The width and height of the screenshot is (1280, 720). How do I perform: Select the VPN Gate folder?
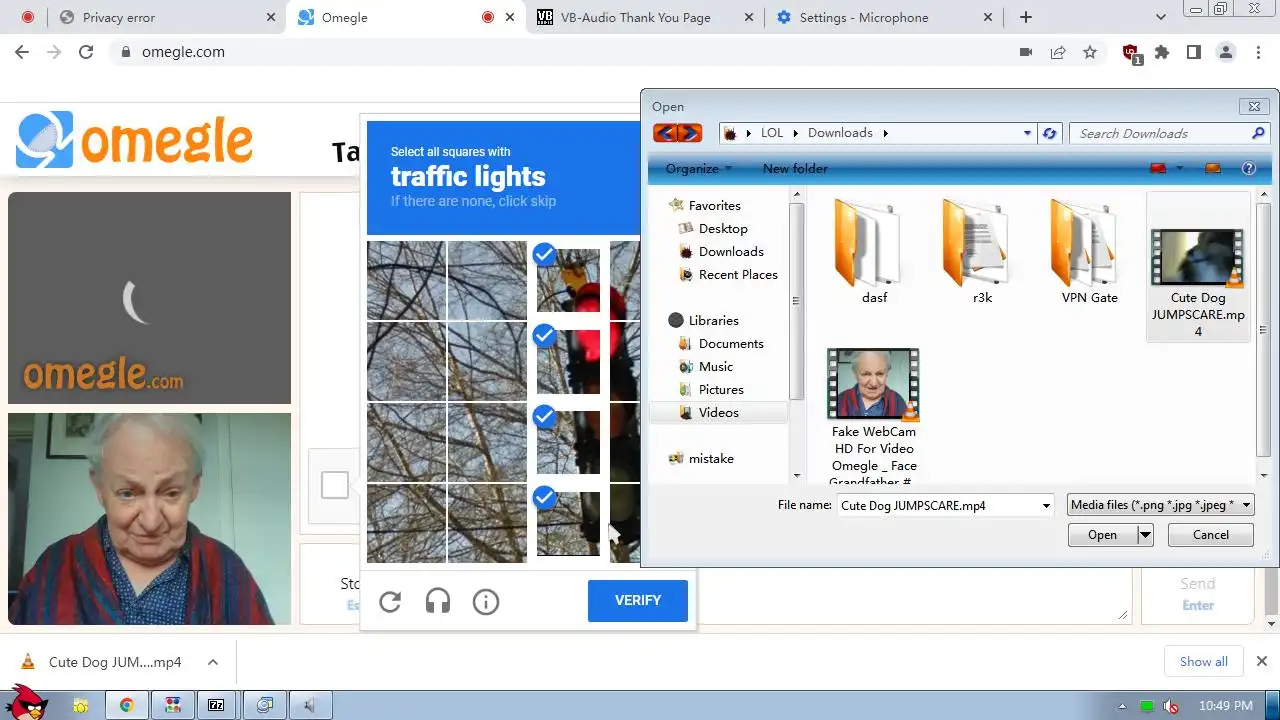1090,252
